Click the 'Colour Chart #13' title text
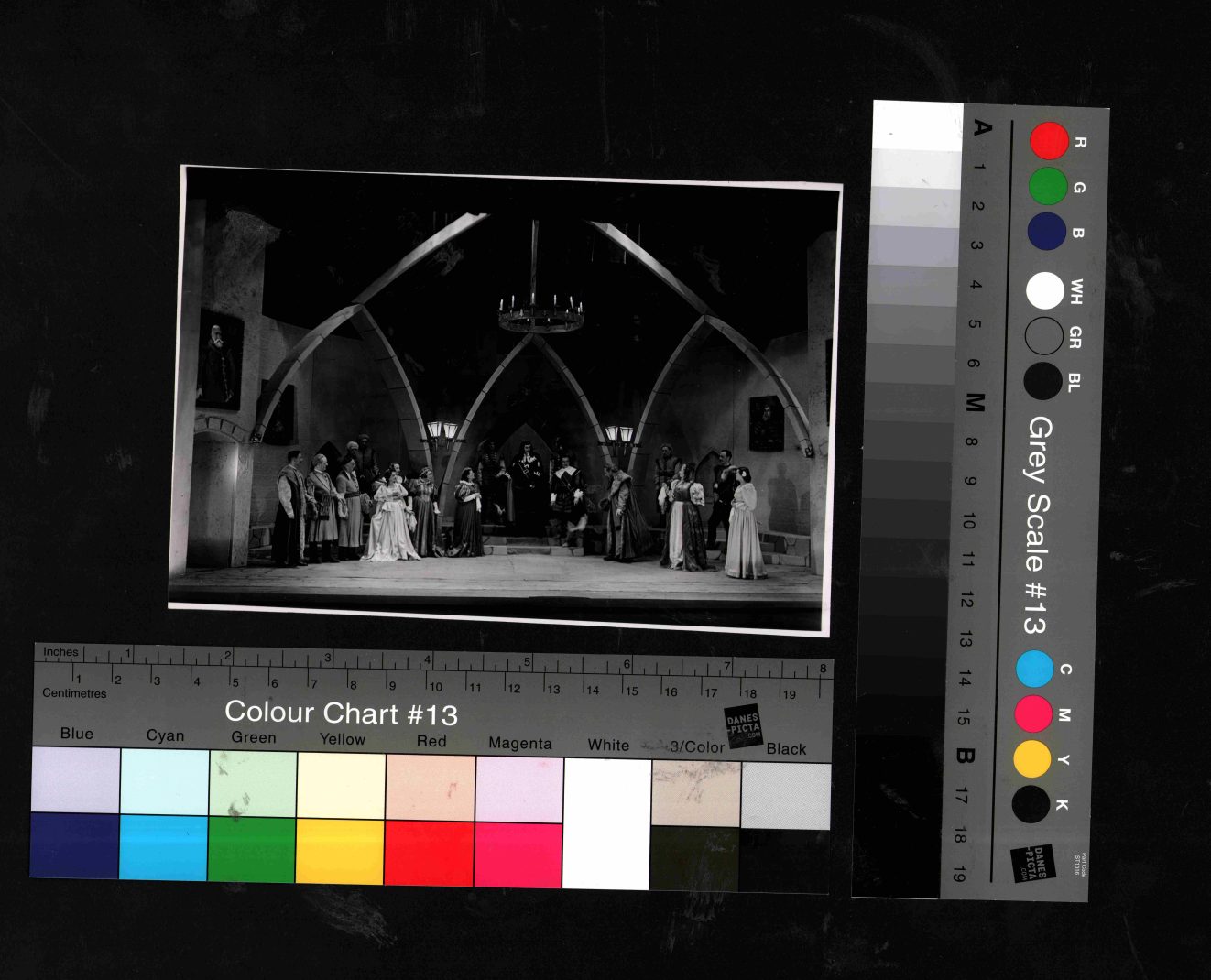 (341, 713)
